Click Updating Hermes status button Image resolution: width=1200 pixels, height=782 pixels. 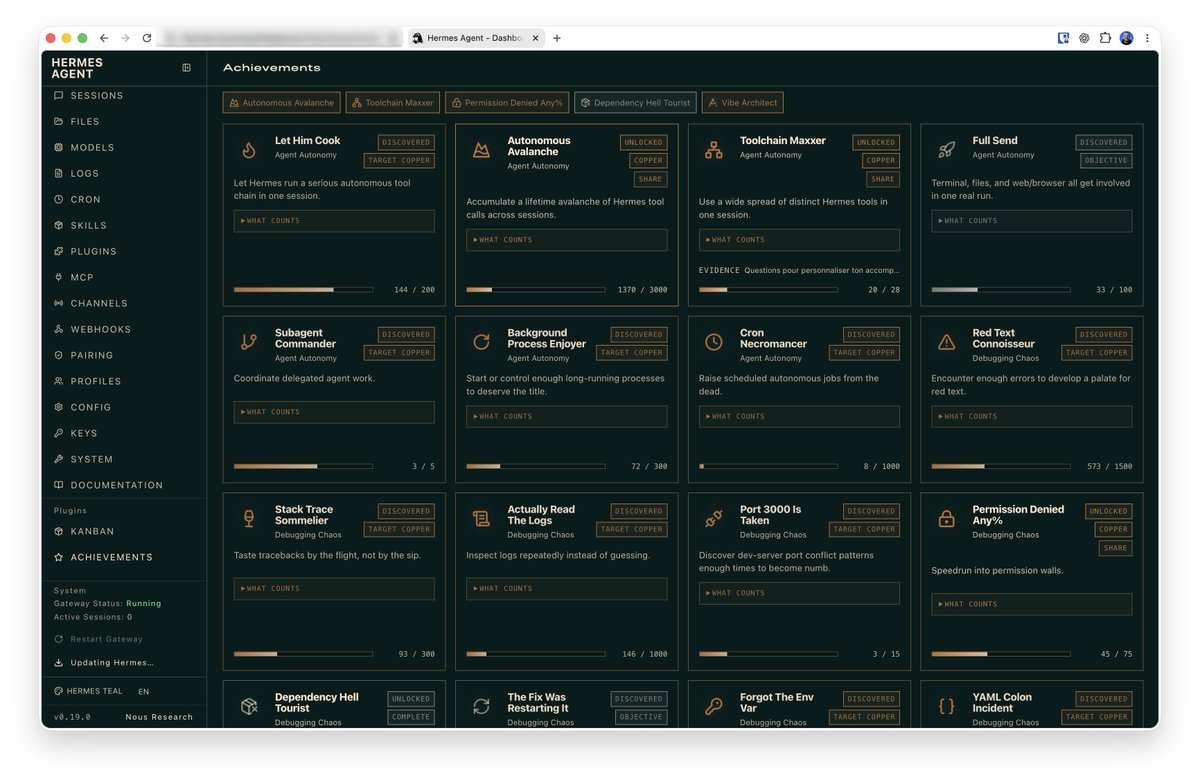pyautogui.click(x=104, y=663)
